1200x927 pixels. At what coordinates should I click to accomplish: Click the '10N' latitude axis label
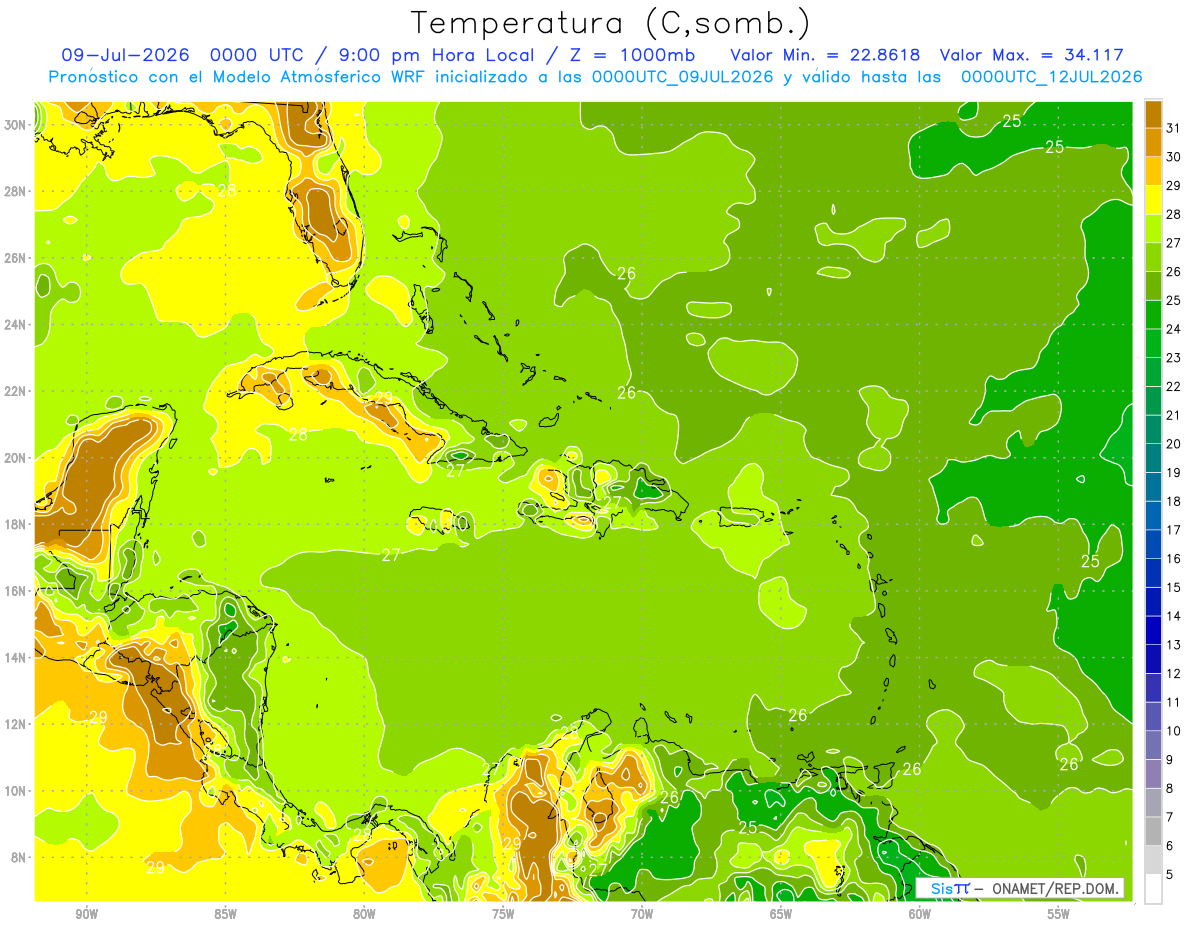[x=15, y=791]
